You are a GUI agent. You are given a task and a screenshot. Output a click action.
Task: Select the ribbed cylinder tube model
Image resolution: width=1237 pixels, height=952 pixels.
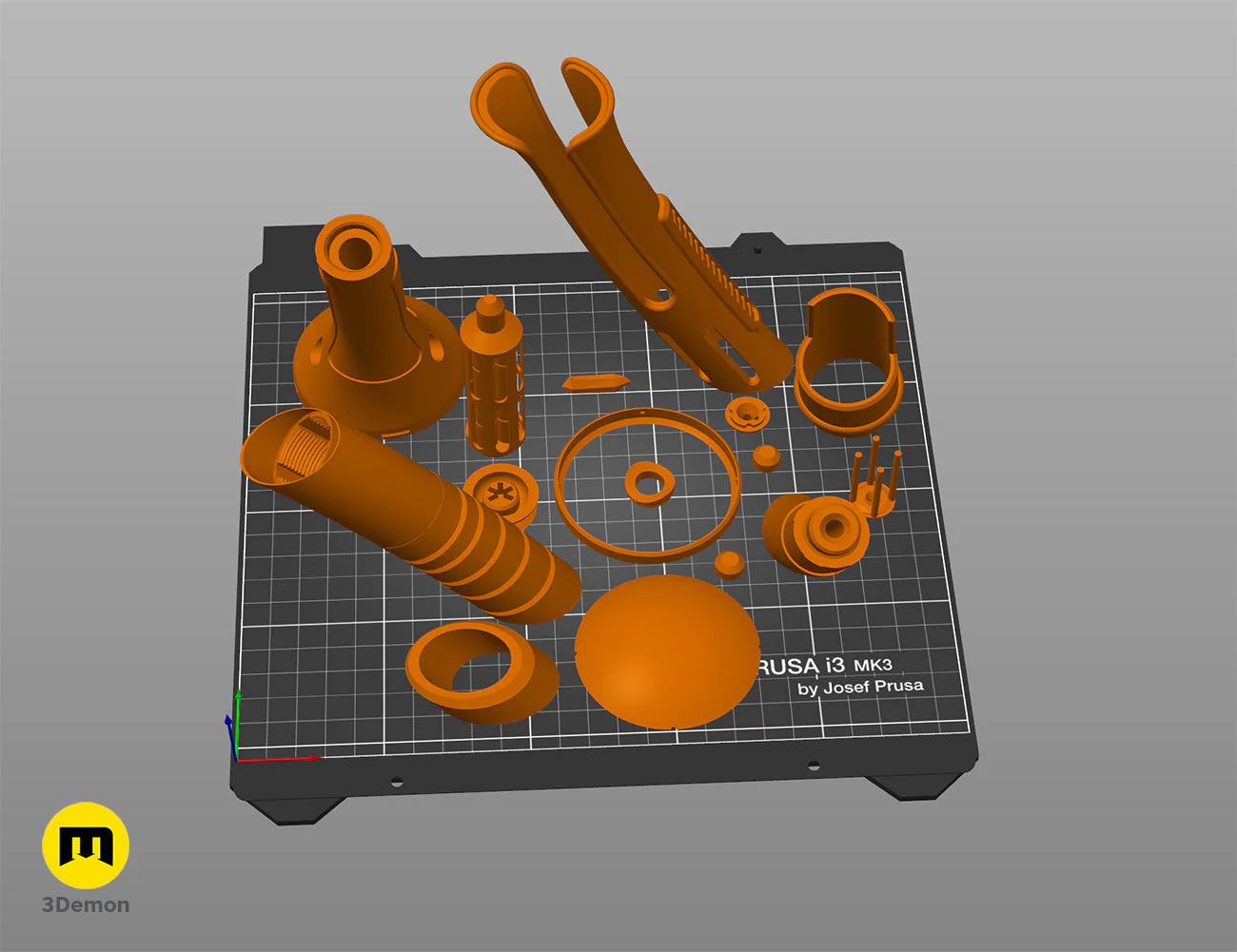409,515
